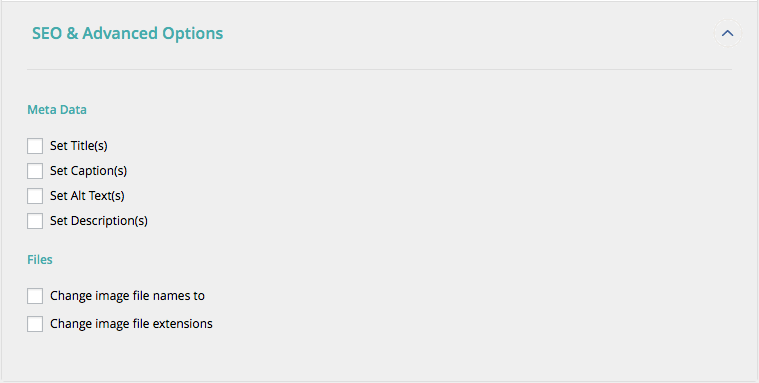Screen dimensions: 759x383
Task: Click the 'Set Title(s)' label text
Action: (78, 146)
